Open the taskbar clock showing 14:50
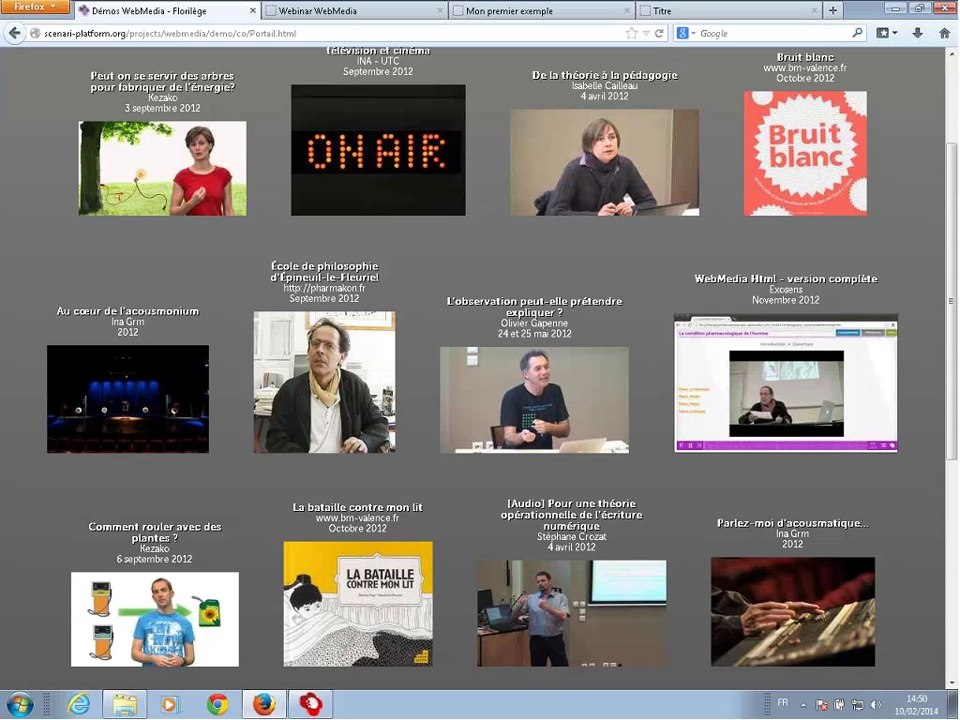 tap(917, 705)
